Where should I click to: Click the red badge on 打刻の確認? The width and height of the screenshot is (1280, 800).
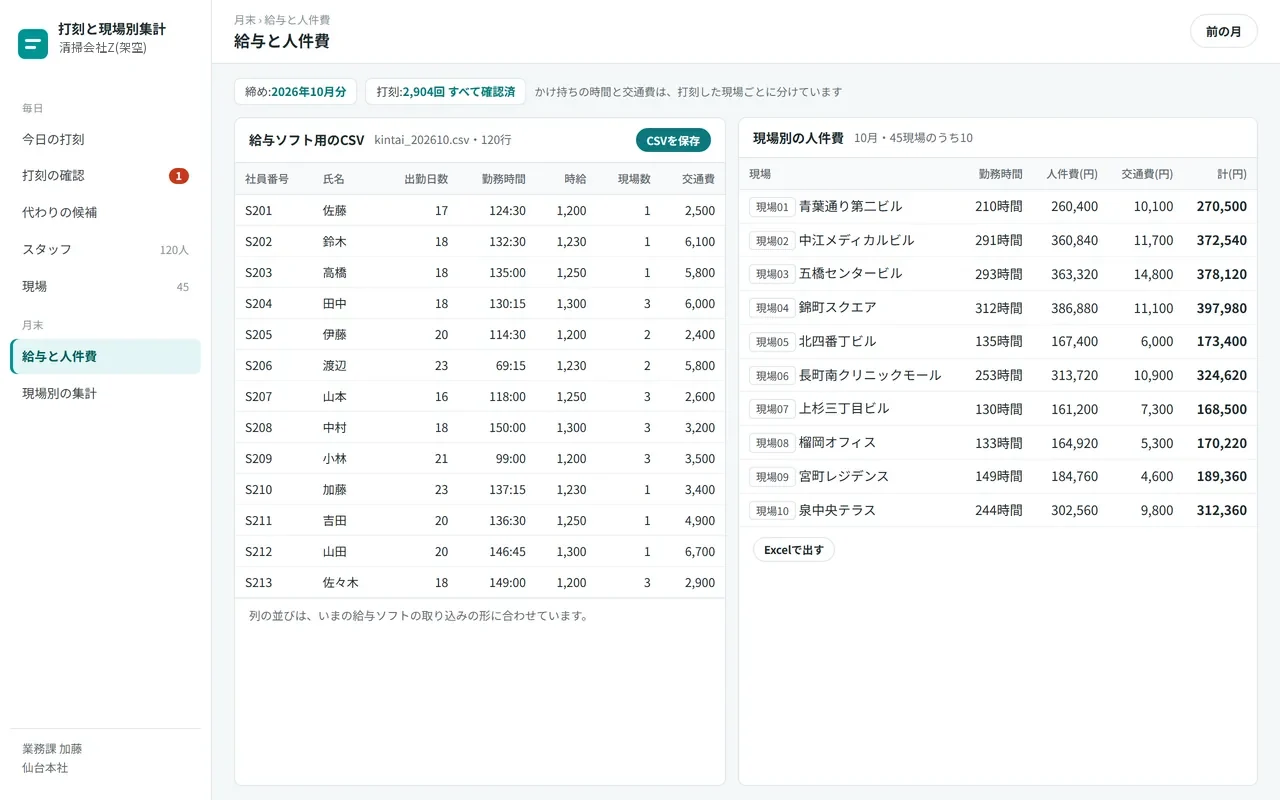point(179,176)
